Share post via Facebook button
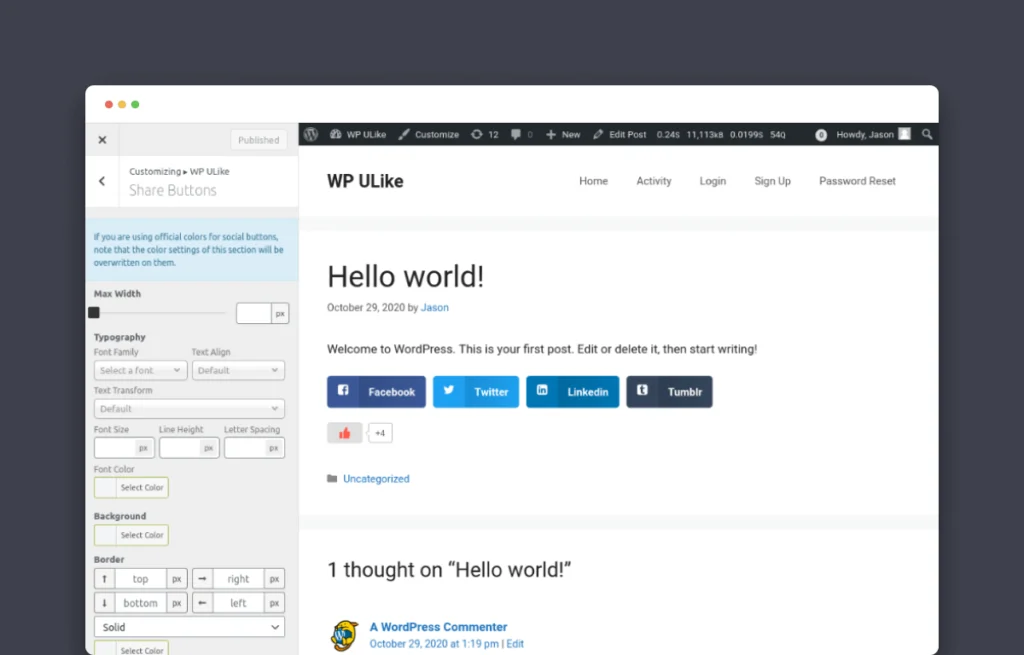This screenshot has height=655, width=1024. click(376, 392)
